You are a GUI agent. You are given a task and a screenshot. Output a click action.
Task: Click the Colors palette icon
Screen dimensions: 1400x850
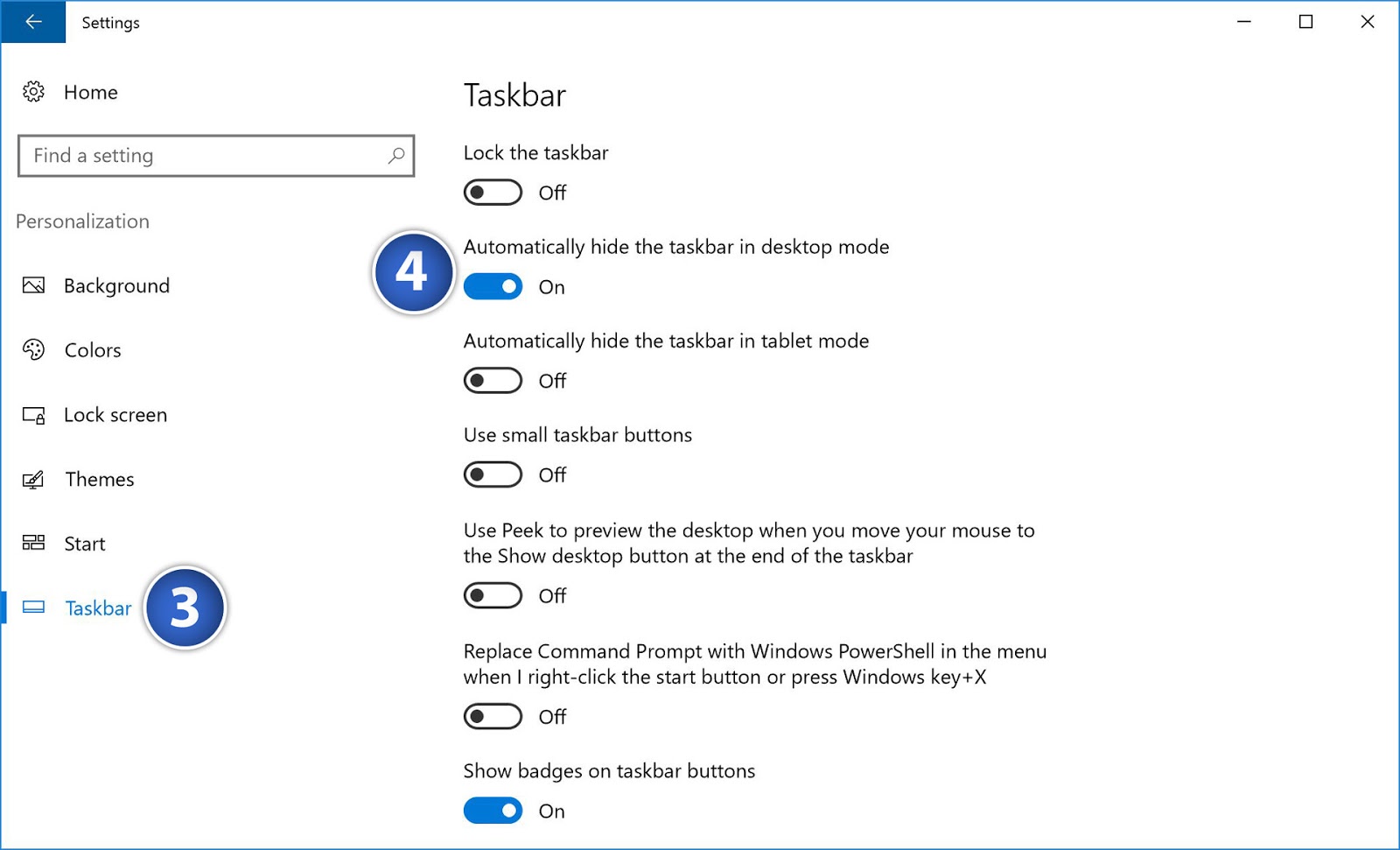(x=33, y=350)
